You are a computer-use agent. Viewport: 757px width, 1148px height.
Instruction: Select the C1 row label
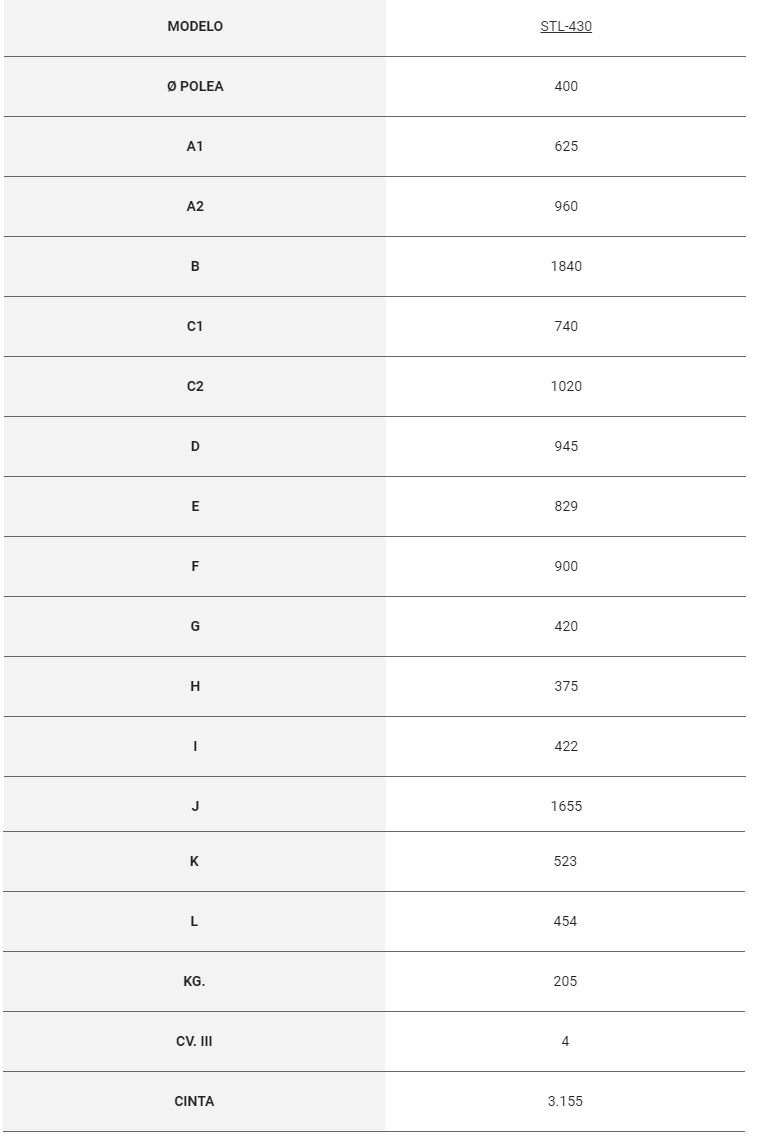[195, 327]
